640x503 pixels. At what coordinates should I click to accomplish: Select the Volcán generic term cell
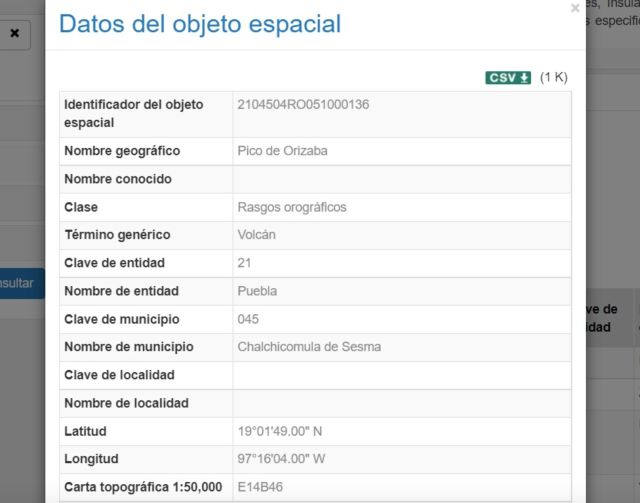click(402, 235)
